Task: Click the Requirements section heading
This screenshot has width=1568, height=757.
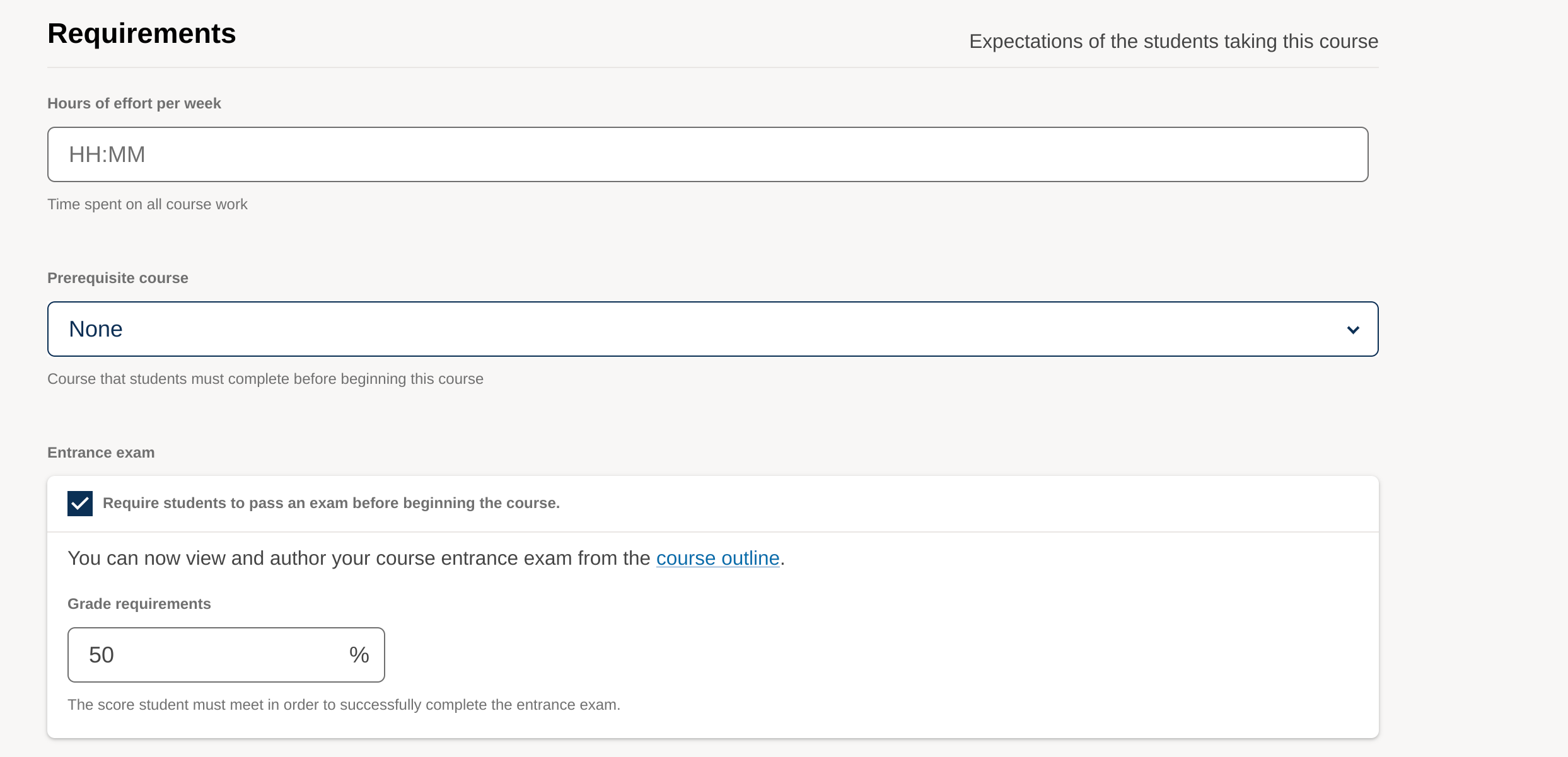Action: pyautogui.click(x=141, y=33)
